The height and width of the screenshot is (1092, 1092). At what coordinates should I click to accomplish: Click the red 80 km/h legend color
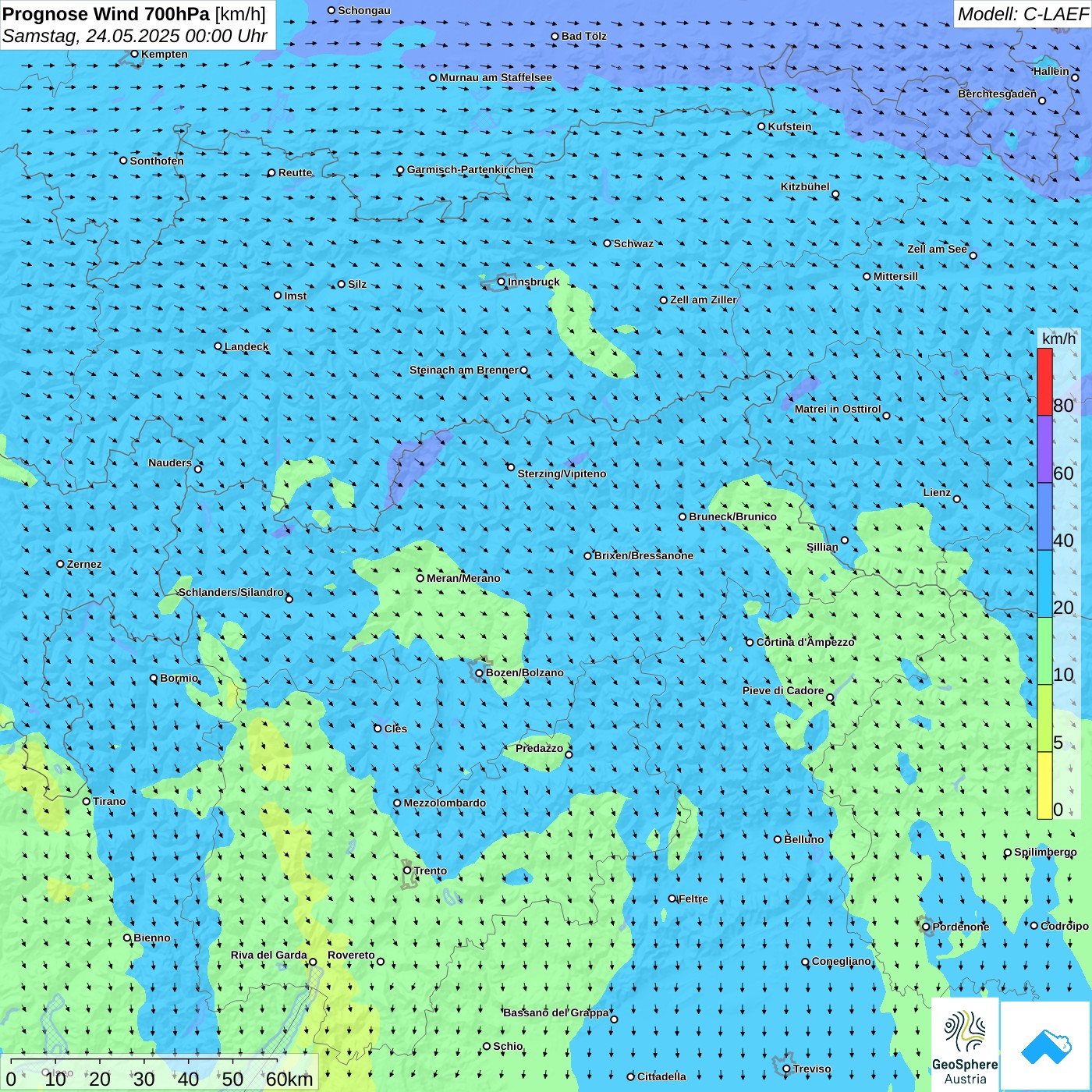click(1044, 381)
